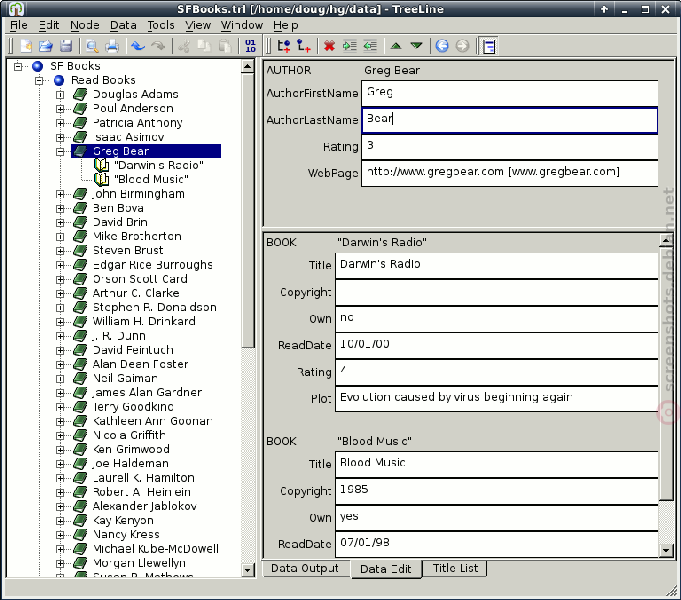Click the Move Up green triangle

(x=396, y=46)
